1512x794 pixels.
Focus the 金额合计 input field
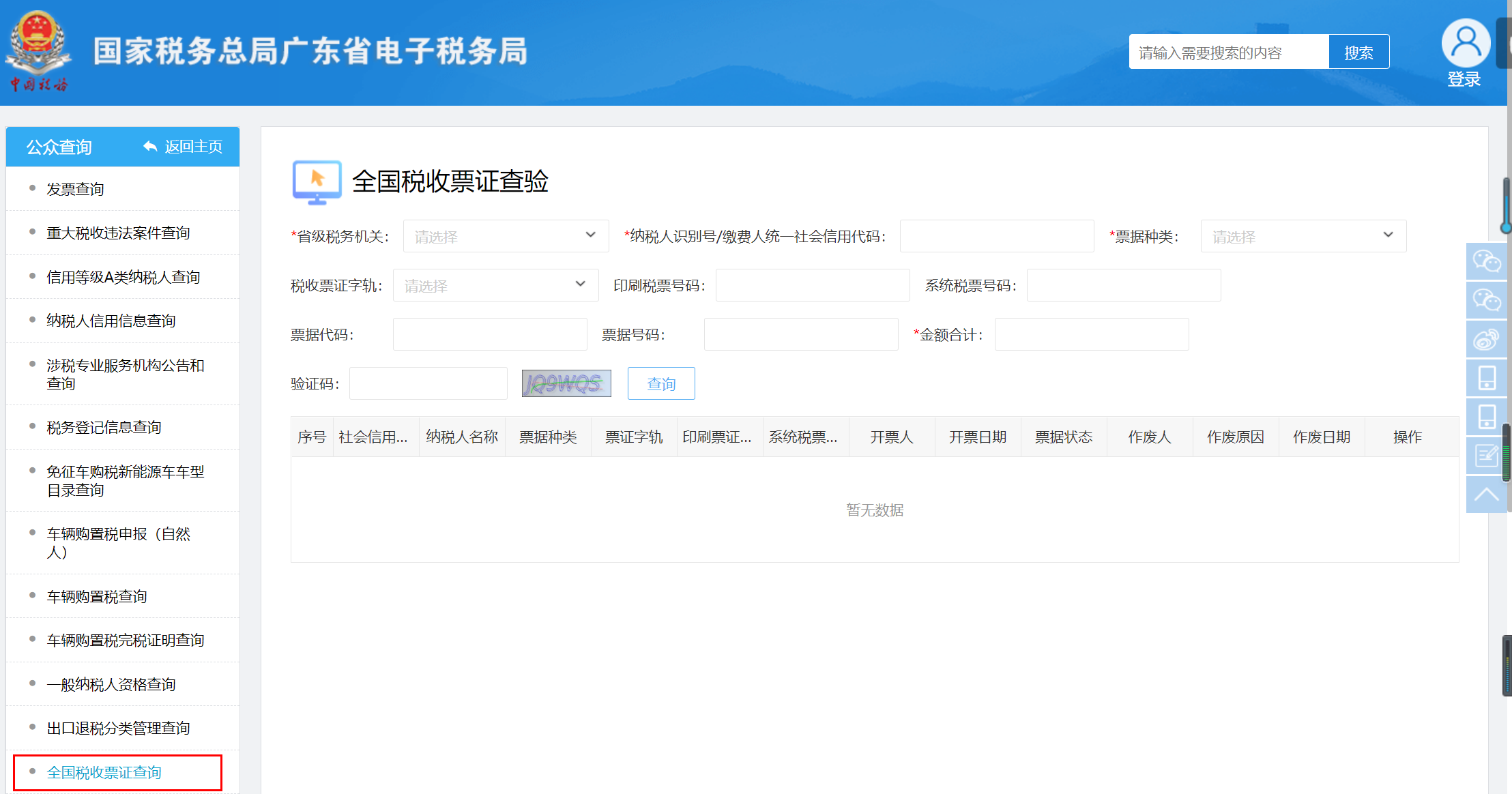tap(1091, 334)
